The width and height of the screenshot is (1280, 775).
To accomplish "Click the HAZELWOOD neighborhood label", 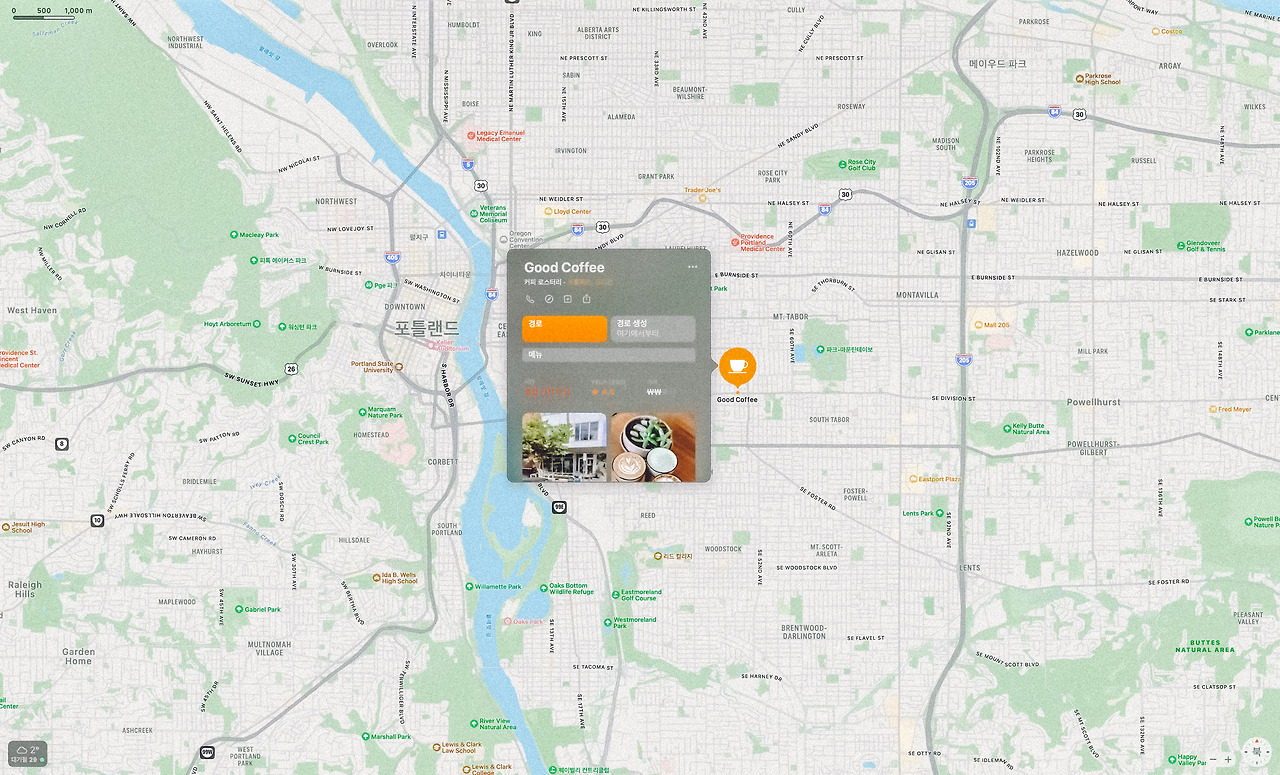I will tap(1078, 253).
